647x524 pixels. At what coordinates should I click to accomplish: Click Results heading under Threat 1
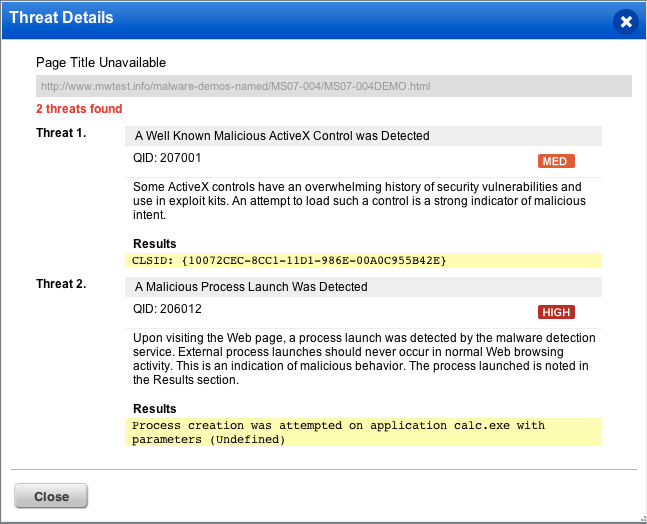(x=155, y=243)
